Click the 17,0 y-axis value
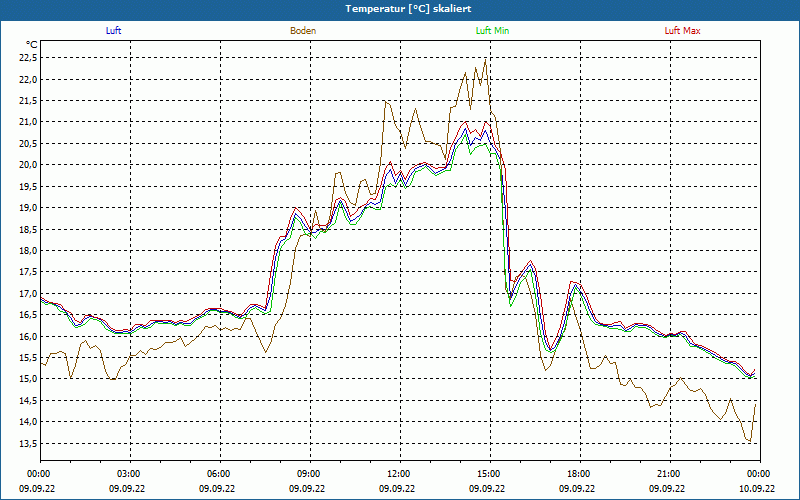Viewport: 800px width, 500px height. tap(27, 293)
